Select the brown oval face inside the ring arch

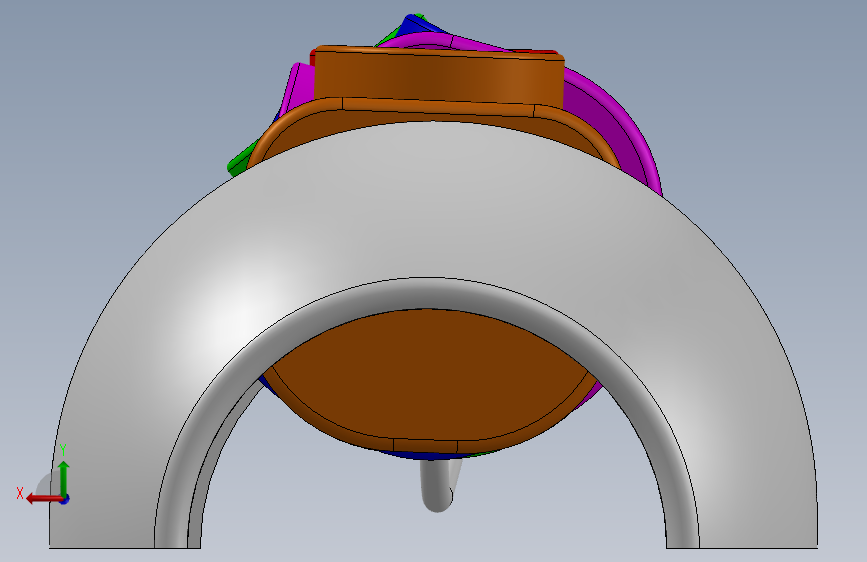429,376
